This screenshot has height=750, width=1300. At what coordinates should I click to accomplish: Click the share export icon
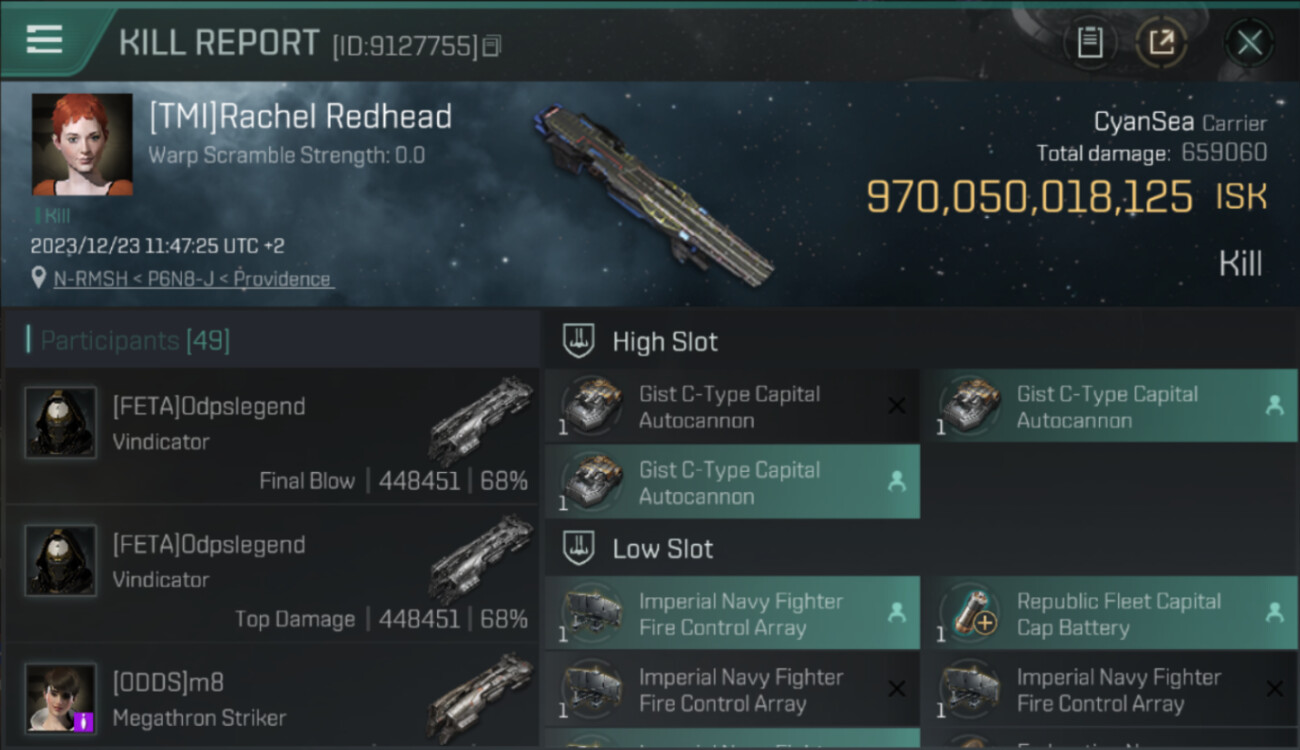(1161, 42)
